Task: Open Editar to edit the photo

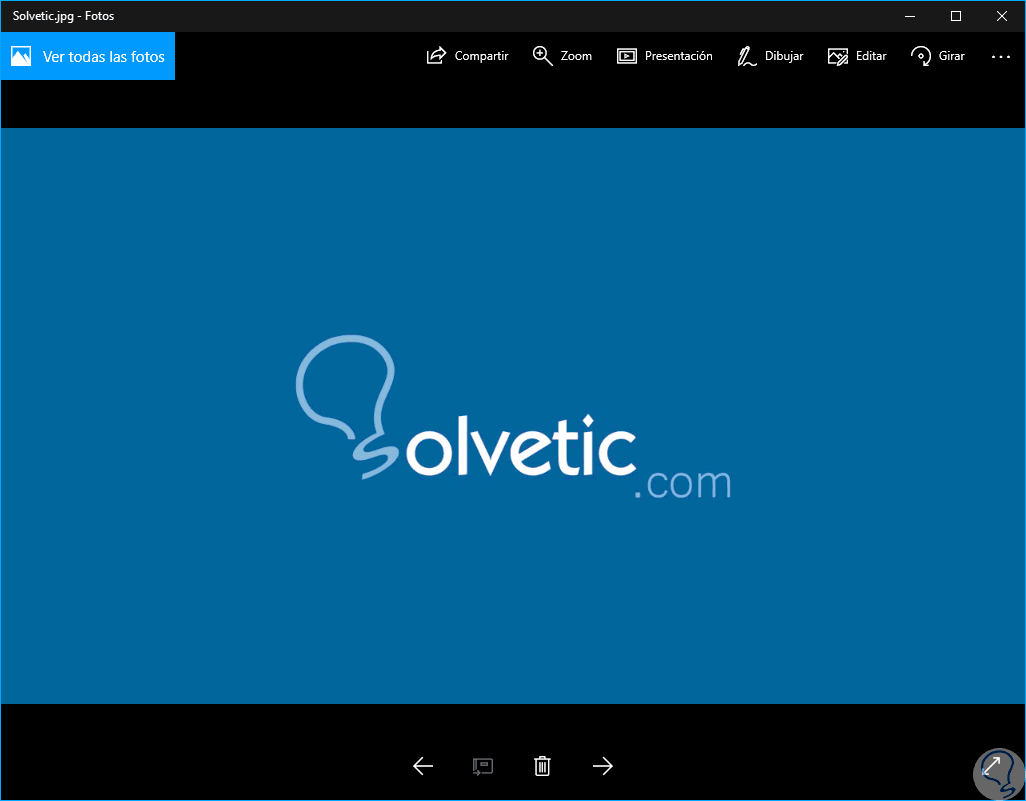Action: coord(857,56)
